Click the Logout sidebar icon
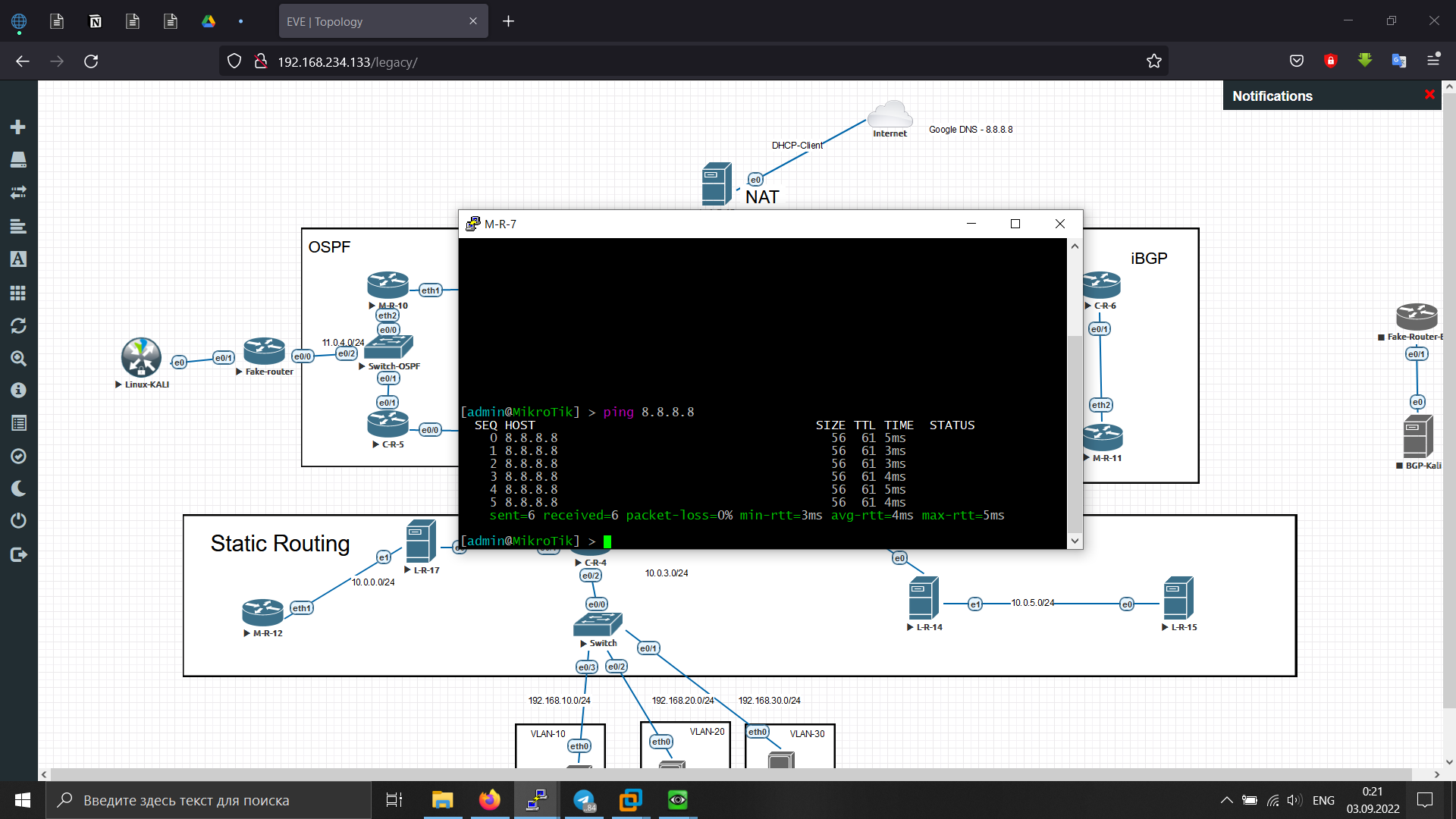This screenshot has width=1456, height=819. coord(18,554)
